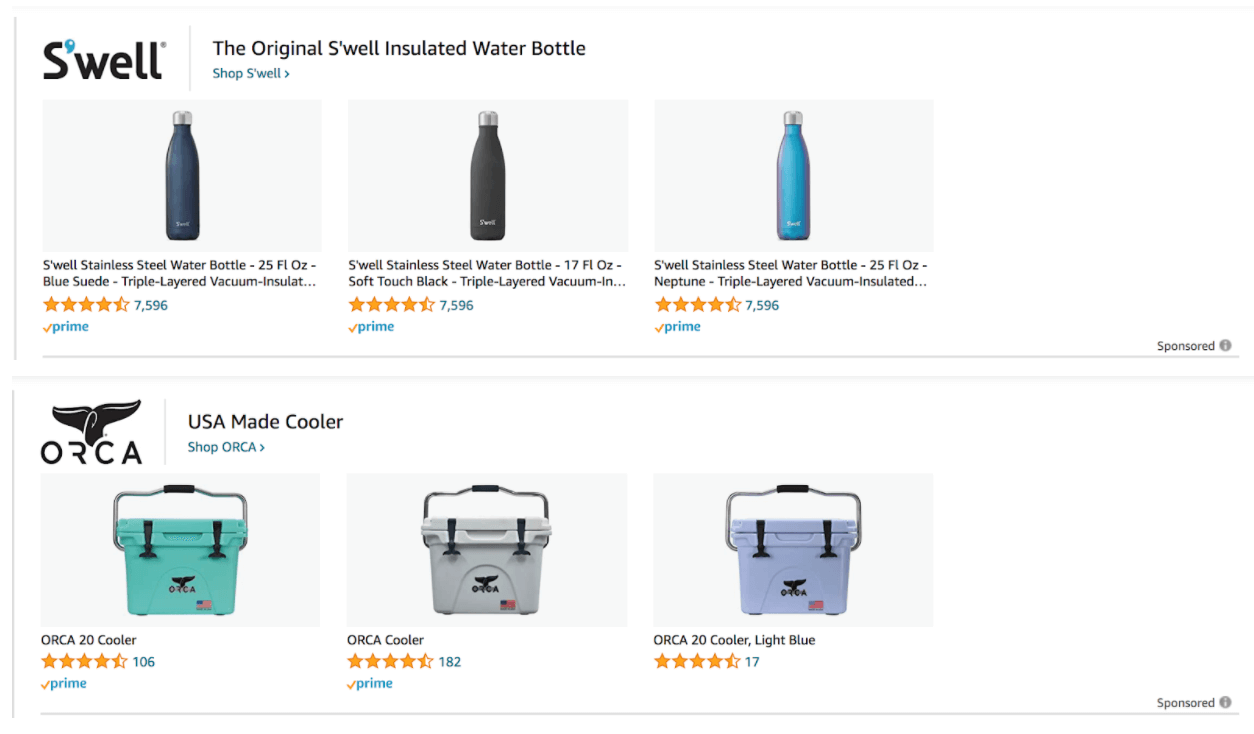The image size is (1254, 734).
Task: Click the Prime badge under the Soft Touch Black bottle
Action: point(371,326)
